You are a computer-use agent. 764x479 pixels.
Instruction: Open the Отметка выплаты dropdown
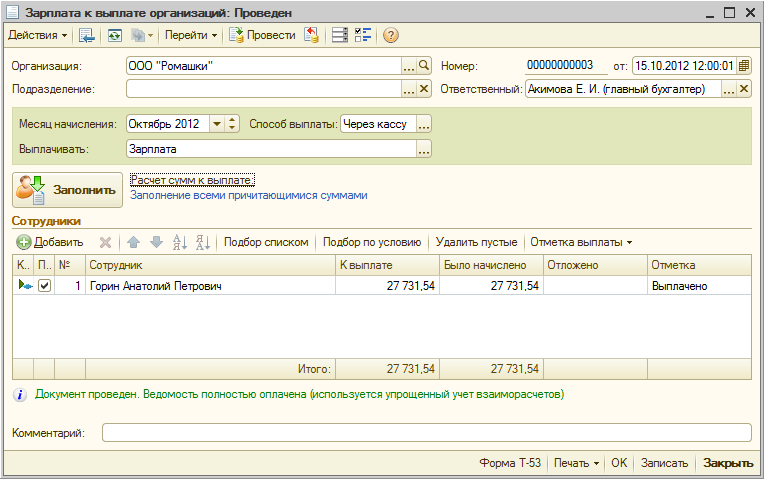click(581, 242)
